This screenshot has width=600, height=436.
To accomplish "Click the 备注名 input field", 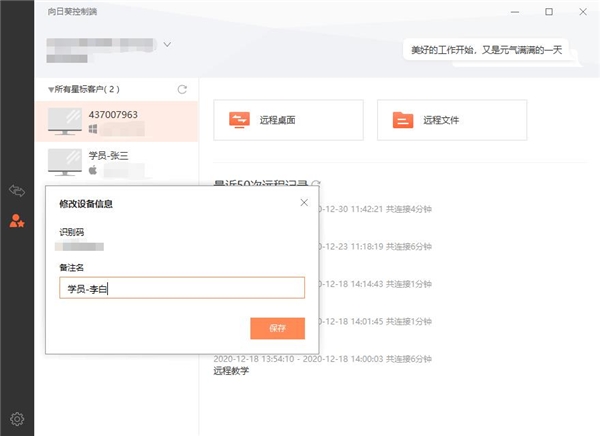I will point(182,288).
